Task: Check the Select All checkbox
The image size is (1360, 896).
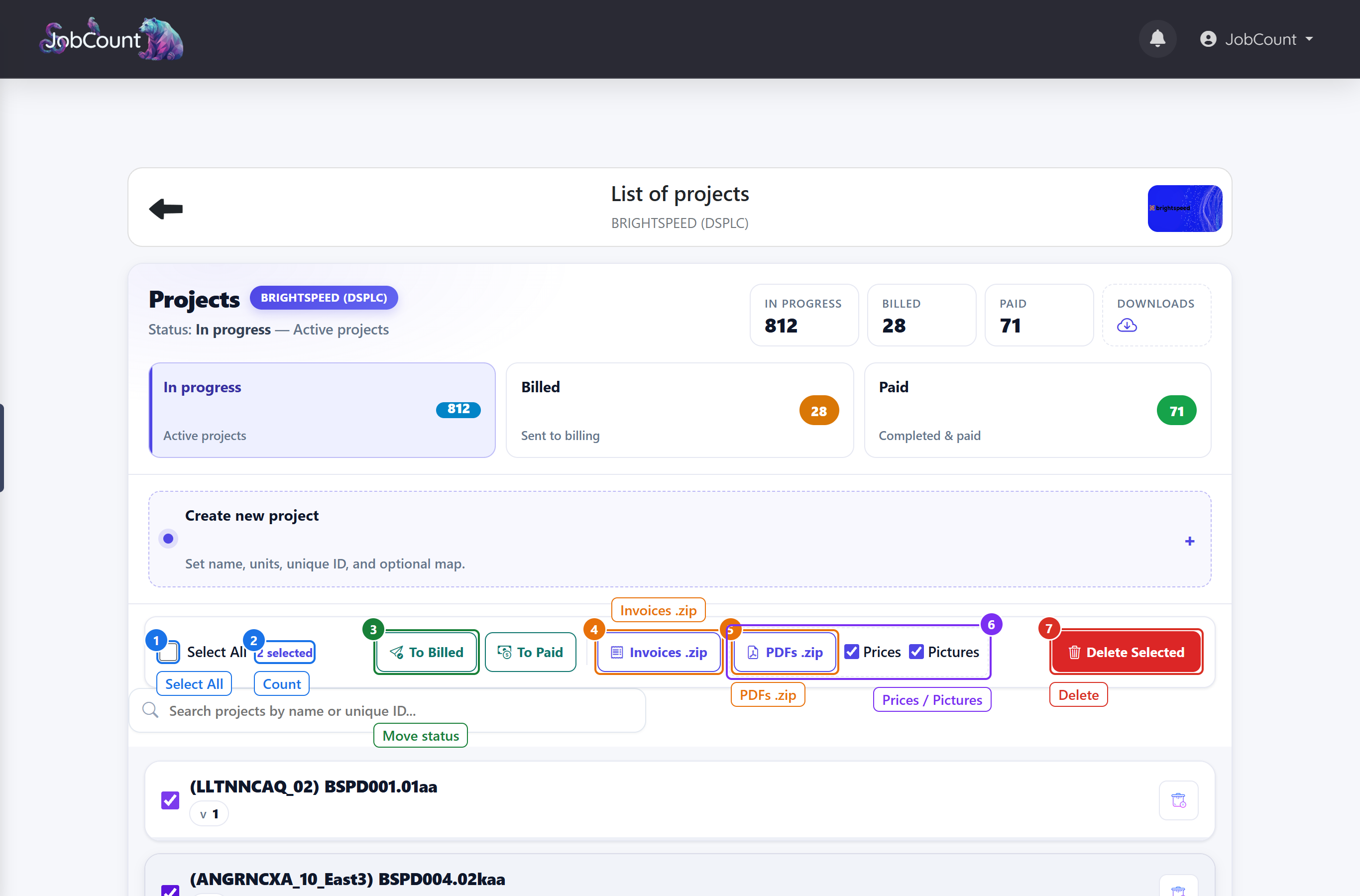Action: (169, 652)
